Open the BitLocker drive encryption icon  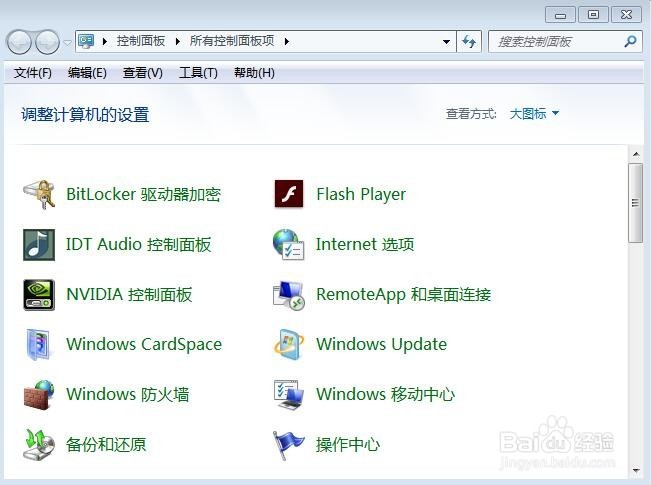click(39, 194)
